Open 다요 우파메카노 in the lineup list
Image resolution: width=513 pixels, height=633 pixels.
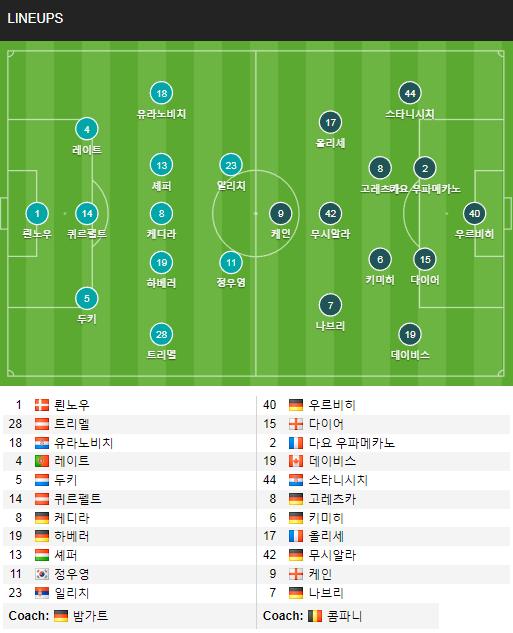(x=351, y=443)
